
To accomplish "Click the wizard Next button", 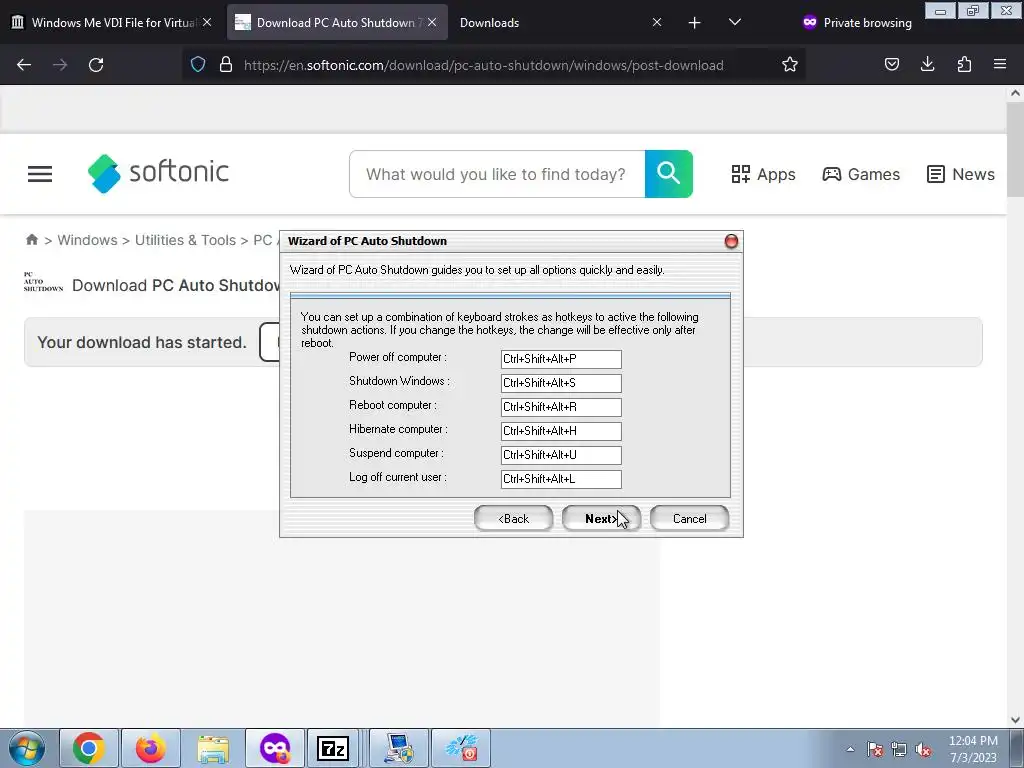I will 601,519.
